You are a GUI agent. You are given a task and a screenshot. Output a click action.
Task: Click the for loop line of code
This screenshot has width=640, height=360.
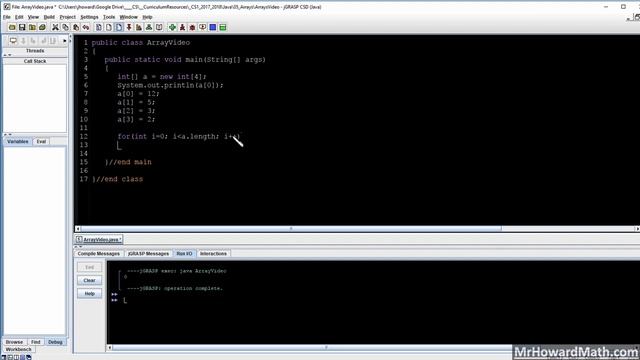pos(179,137)
